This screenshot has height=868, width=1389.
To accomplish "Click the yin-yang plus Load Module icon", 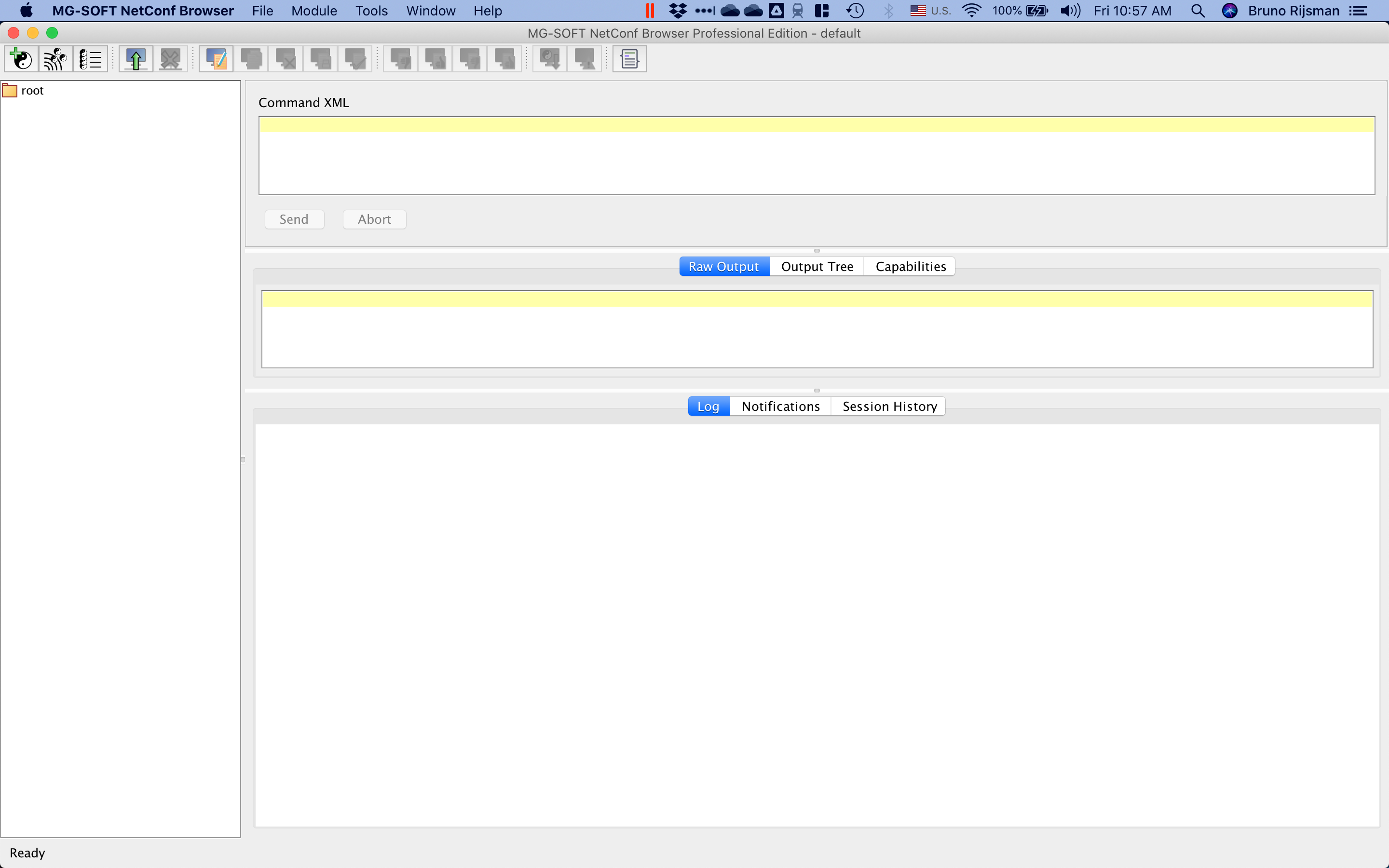I will click(x=21, y=58).
